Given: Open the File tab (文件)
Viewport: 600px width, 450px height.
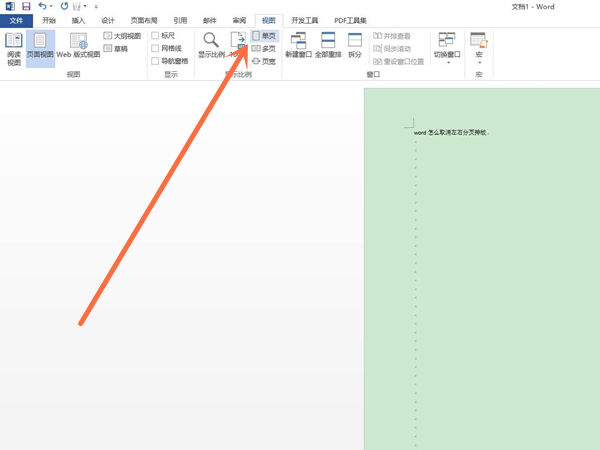Looking at the screenshot, I should pyautogui.click(x=16, y=20).
